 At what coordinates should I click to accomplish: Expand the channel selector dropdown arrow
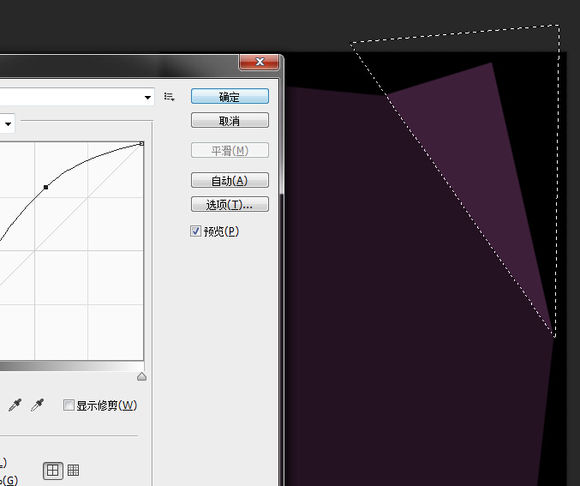pyautogui.click(x=8, y=124)
